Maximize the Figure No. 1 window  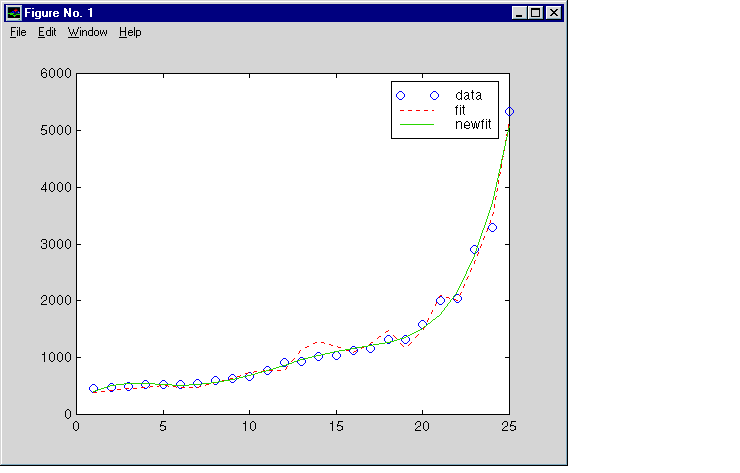click(x=536, y=13)
